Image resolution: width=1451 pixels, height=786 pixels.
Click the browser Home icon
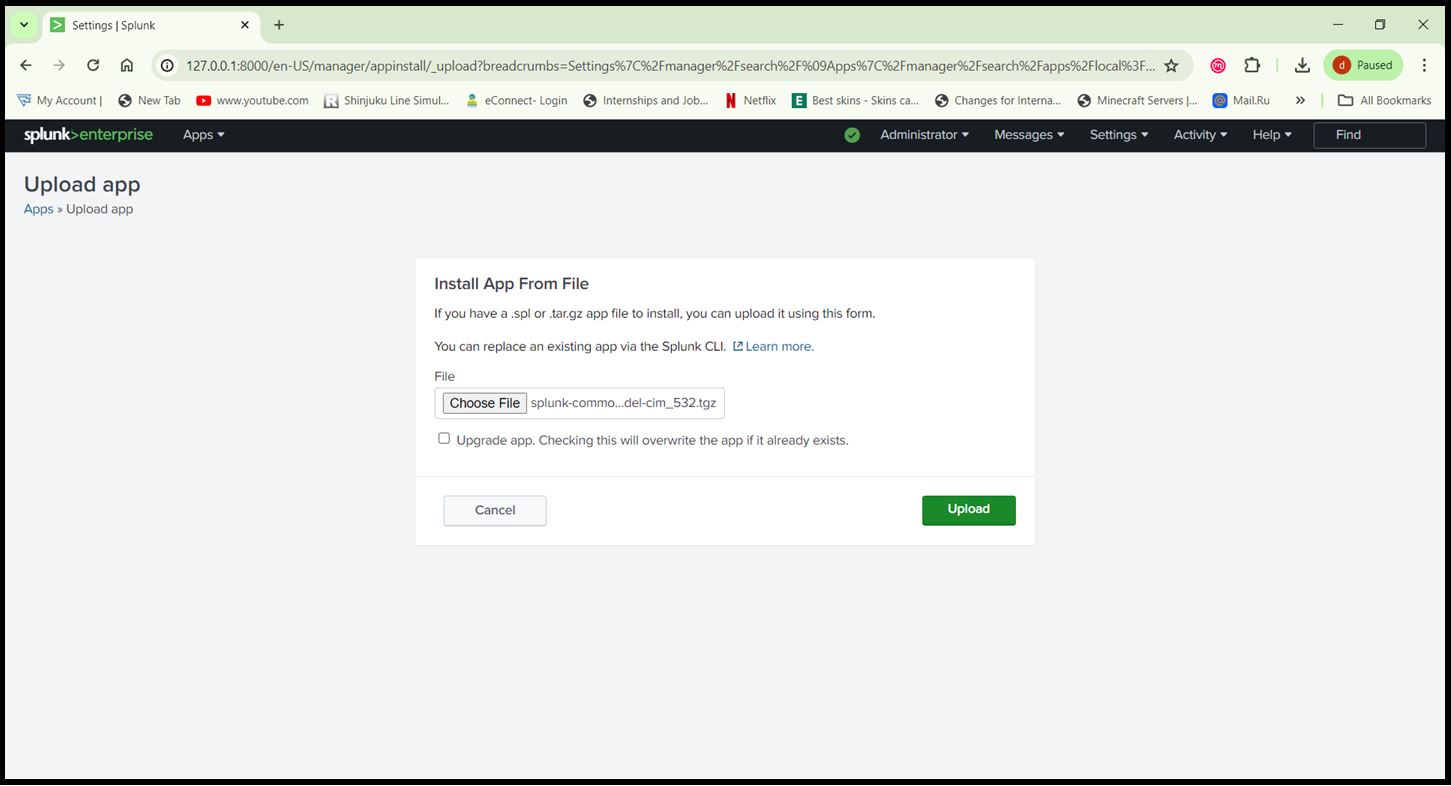pos(128,64)
